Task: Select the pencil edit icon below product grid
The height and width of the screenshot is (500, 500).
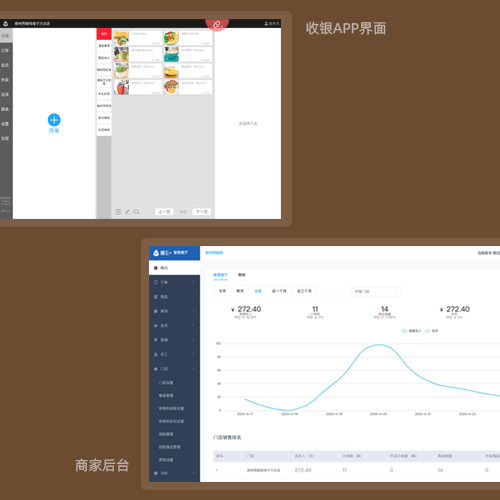Action: pos(127,212)
